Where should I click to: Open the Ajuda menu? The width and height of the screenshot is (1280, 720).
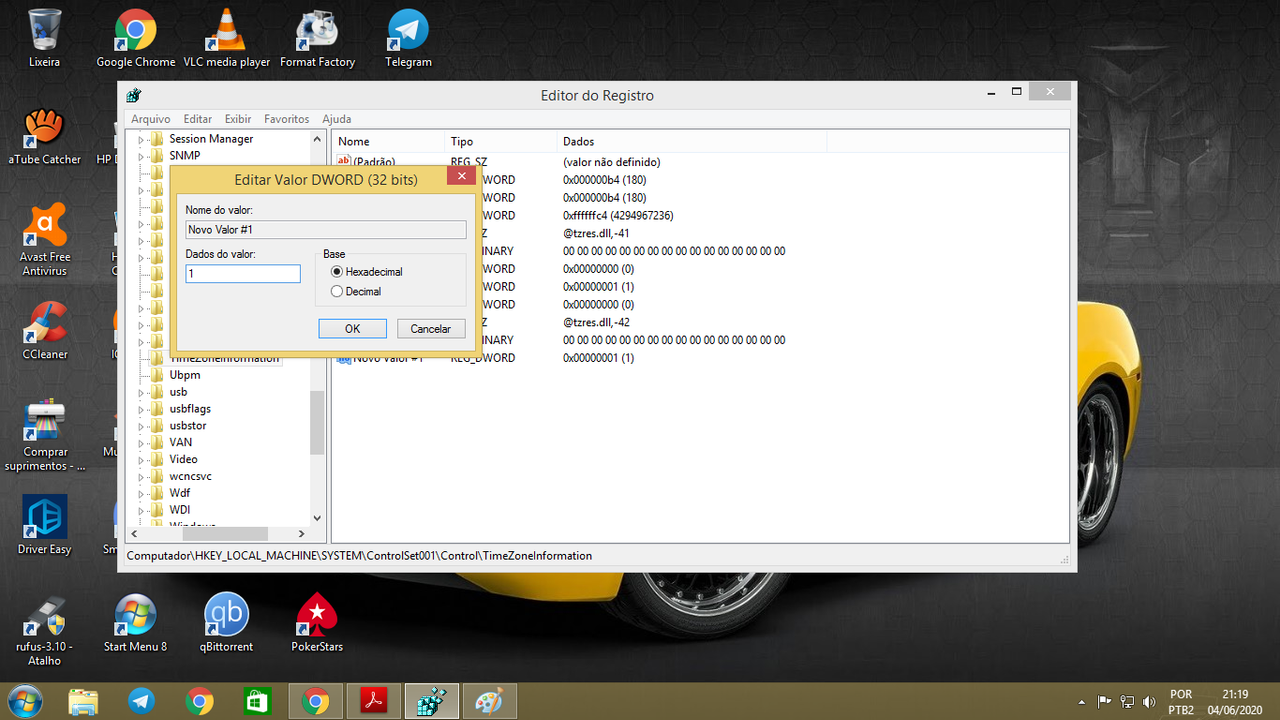point(336,119)
